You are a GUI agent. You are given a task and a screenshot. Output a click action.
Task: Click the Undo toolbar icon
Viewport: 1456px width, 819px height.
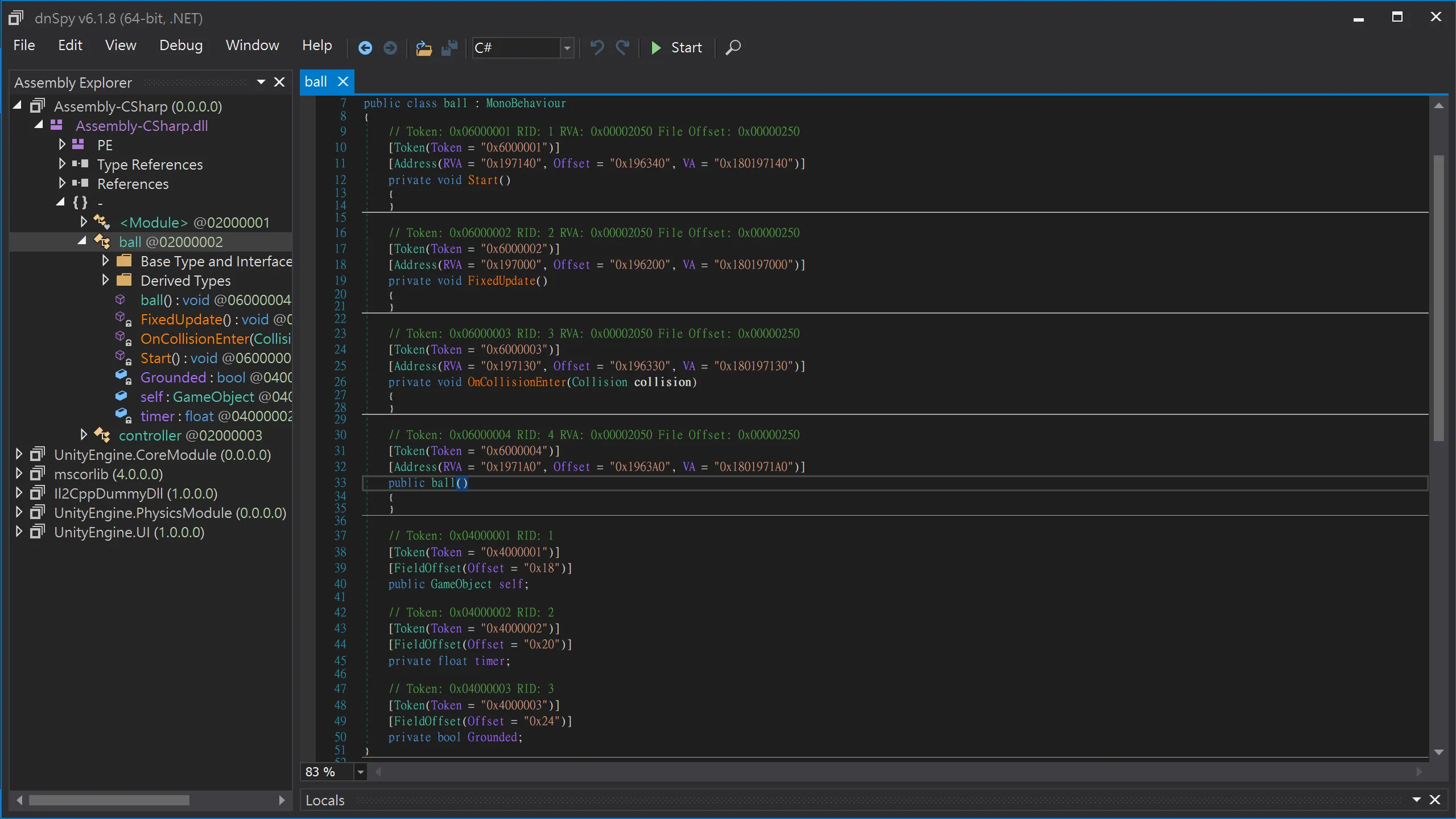pyautogui.click(x=597, y=48)
